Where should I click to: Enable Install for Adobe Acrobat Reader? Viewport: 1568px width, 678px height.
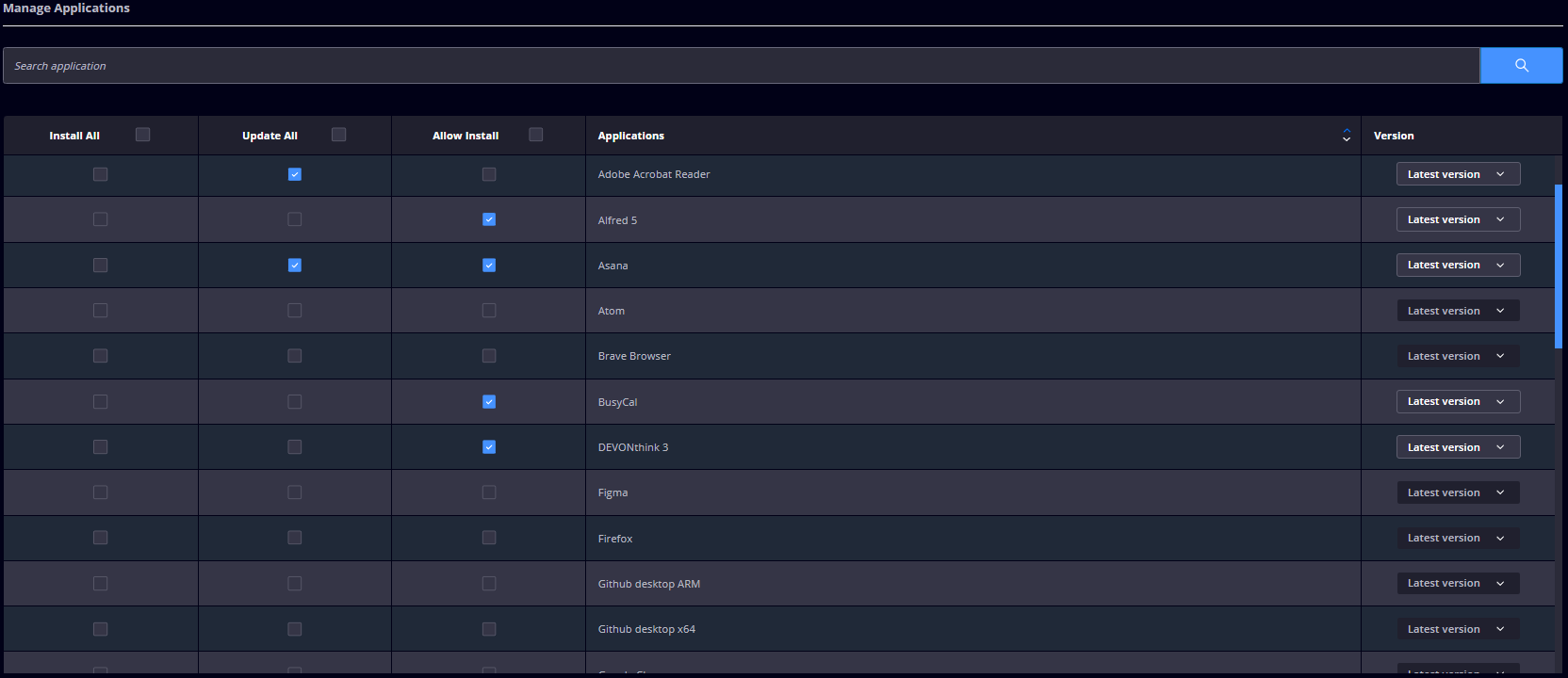click(x=101, y=174)
